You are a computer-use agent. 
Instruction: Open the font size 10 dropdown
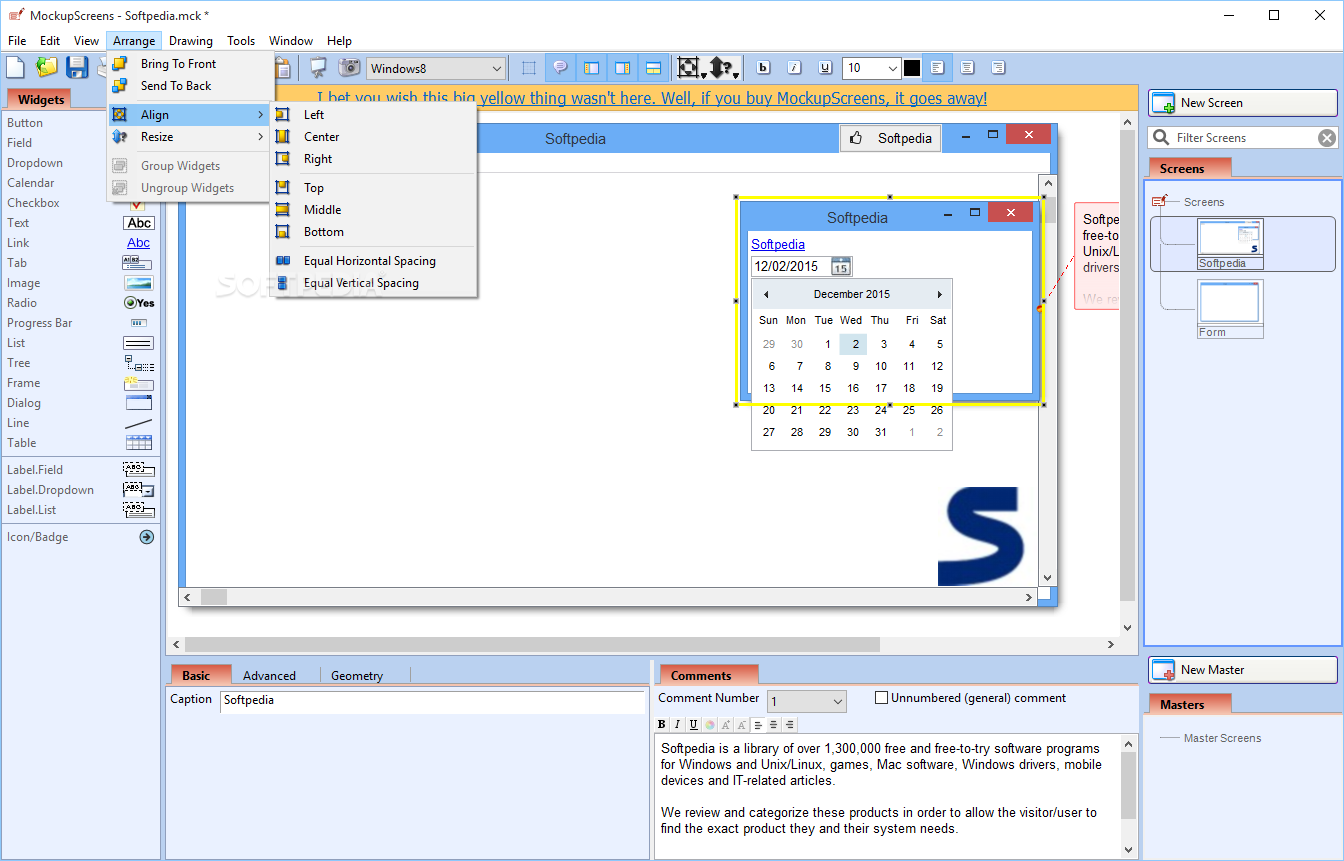pyautogui.click(x=871, y=68)
